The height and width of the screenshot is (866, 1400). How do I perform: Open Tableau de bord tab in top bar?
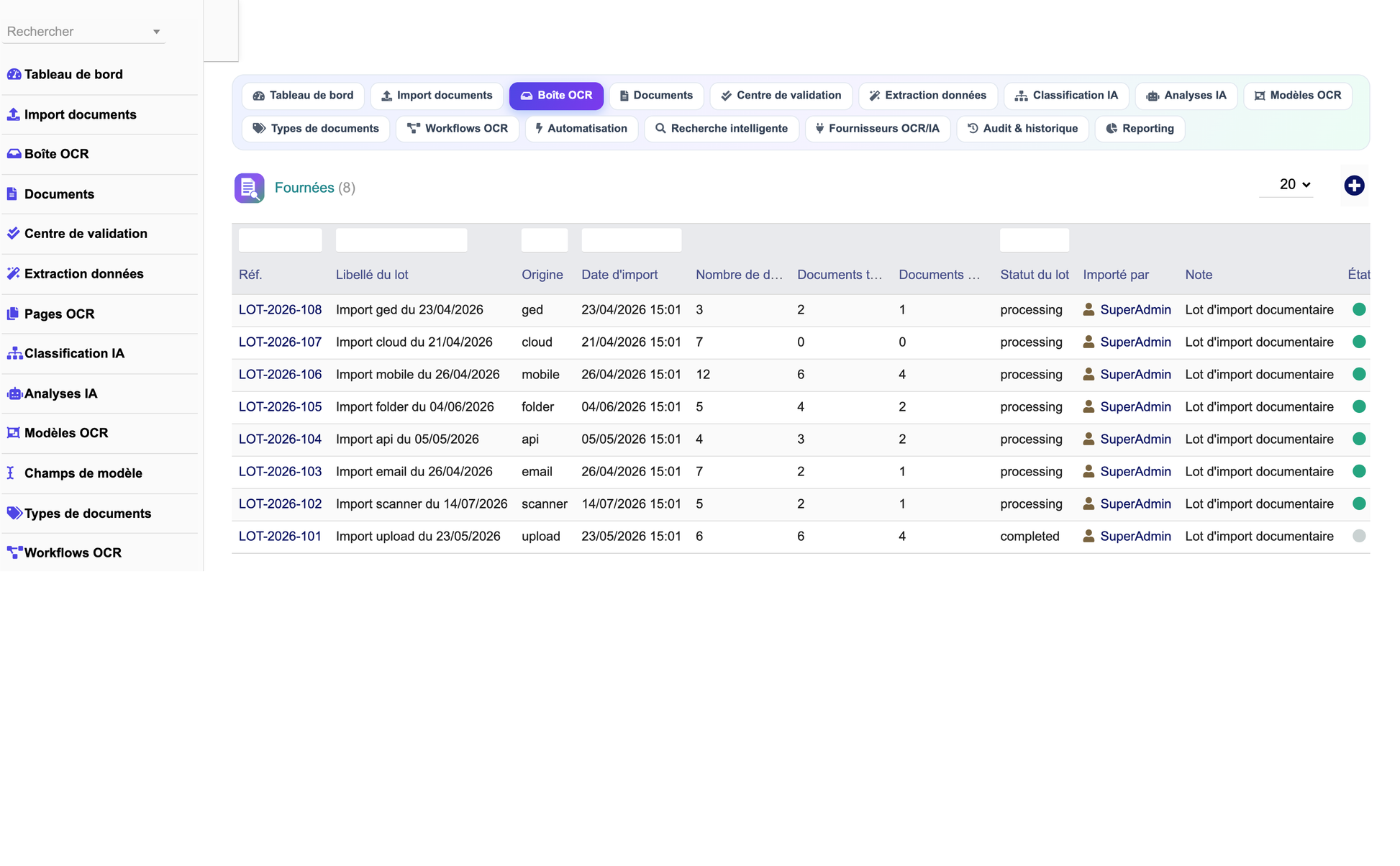[303, 96]
